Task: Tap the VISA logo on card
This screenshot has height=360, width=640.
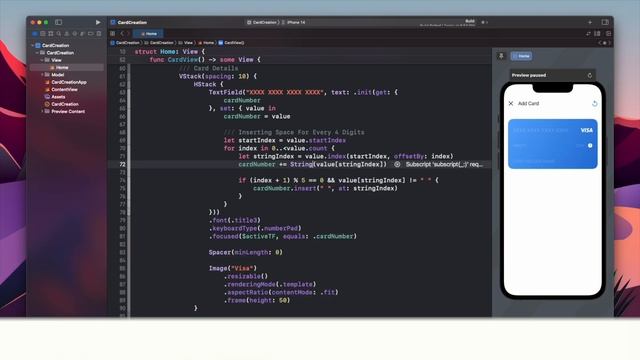Action: 587,130
